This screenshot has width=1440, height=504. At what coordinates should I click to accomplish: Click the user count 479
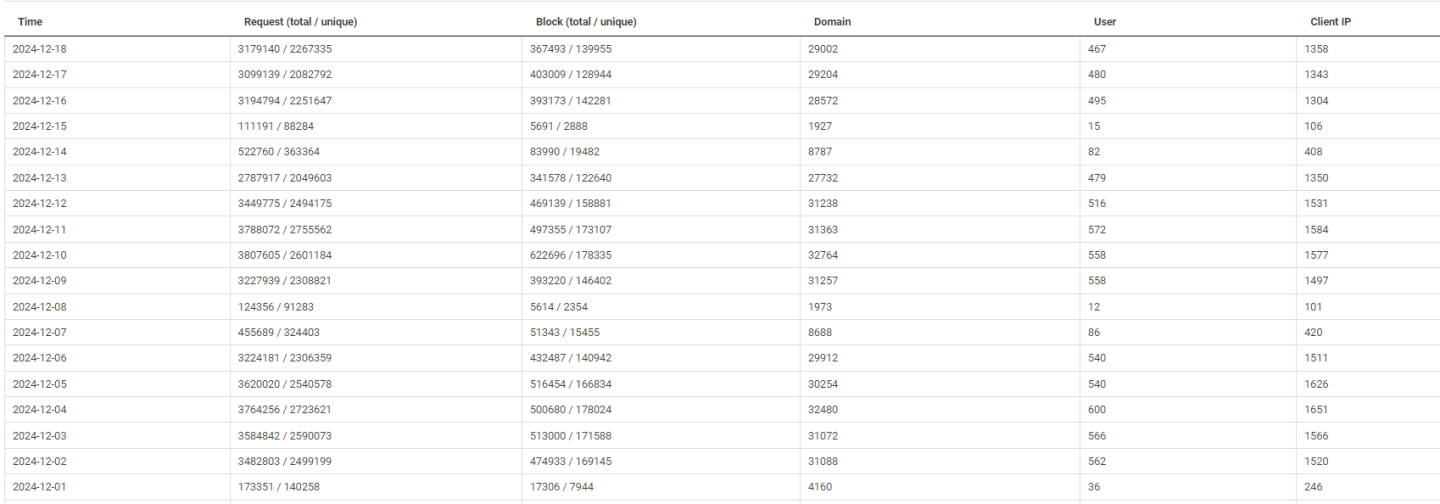[x=1096, y=178]
